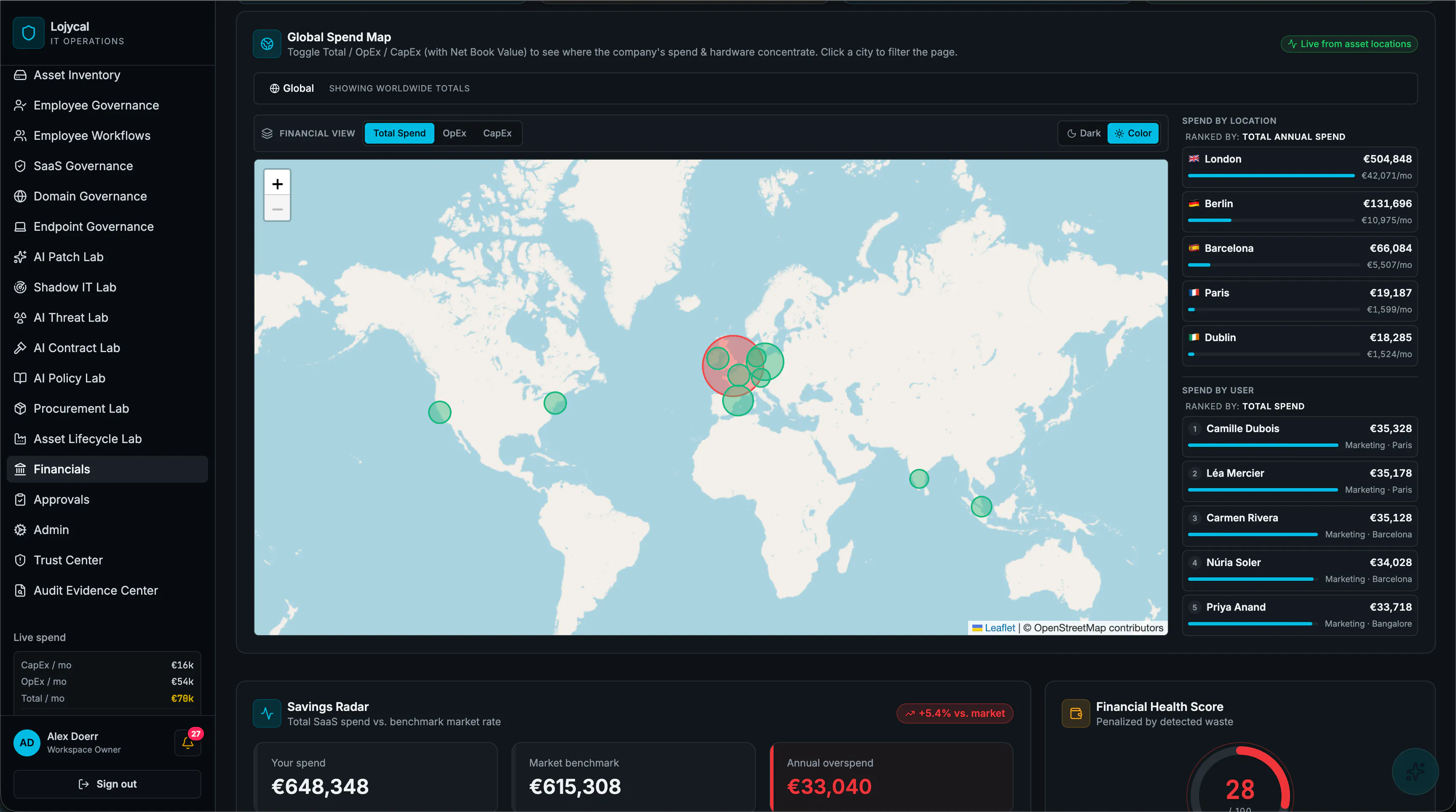Go to Trust Center page
The width and height of the screenshot is (1456, 812).
coord(107,561)
